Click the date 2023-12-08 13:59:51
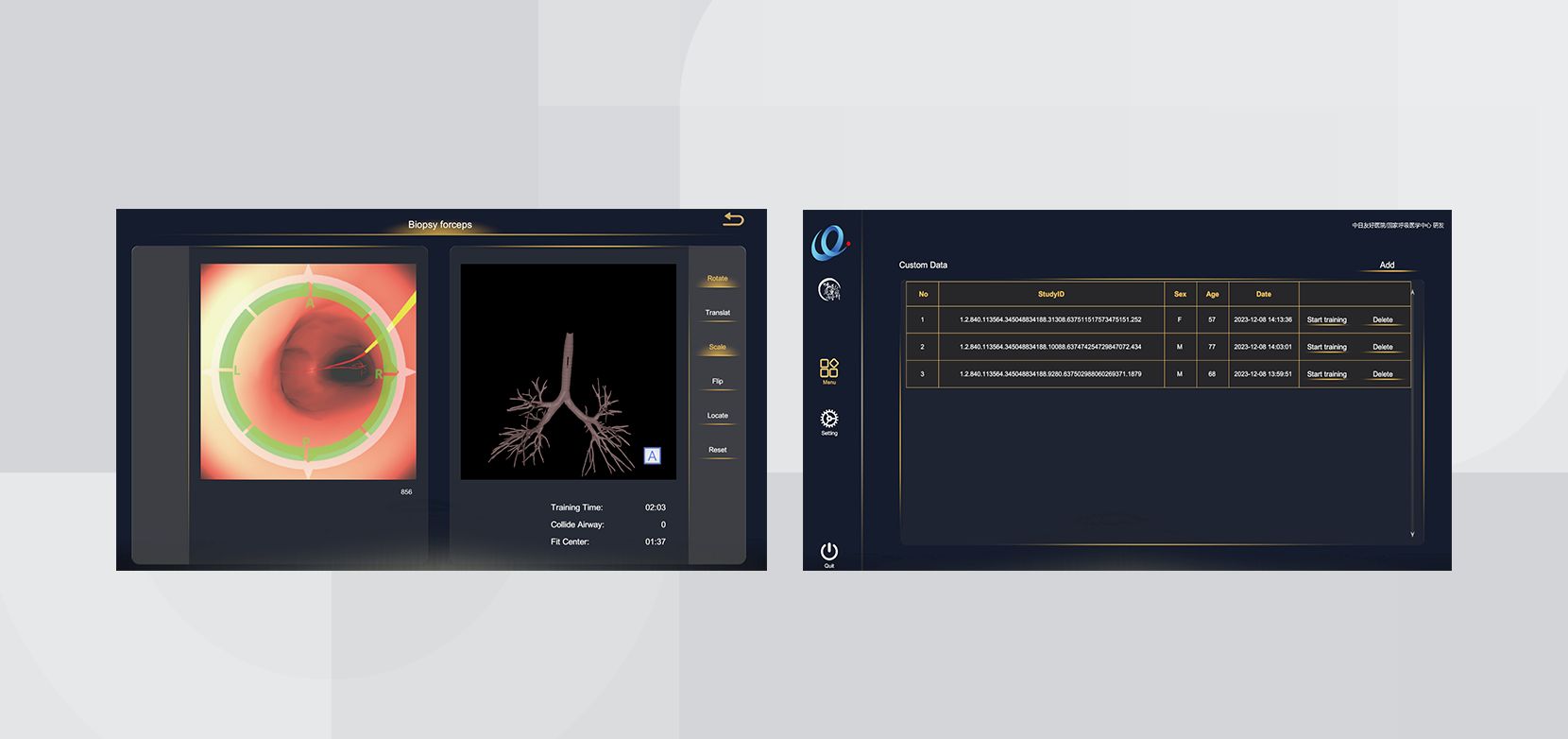 (1263, 374)
